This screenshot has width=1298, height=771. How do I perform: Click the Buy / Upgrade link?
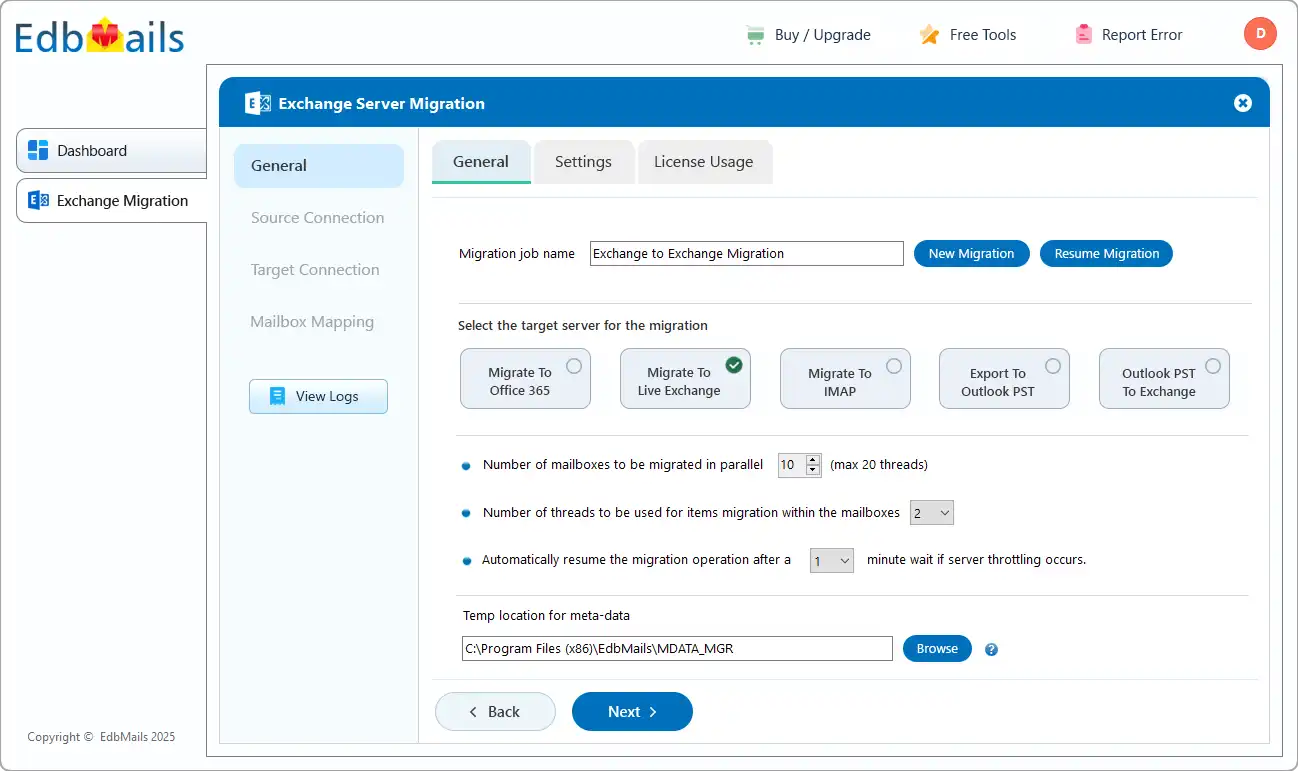pos(823,35)
